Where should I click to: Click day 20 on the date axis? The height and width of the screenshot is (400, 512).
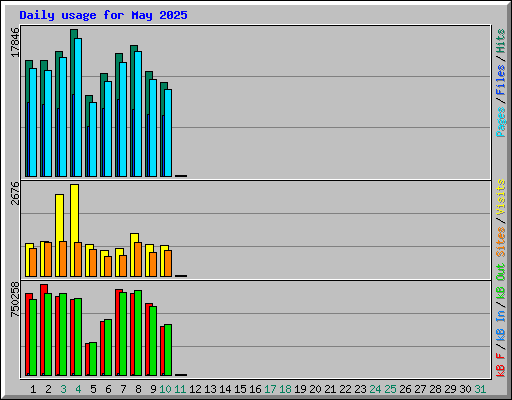315,389
